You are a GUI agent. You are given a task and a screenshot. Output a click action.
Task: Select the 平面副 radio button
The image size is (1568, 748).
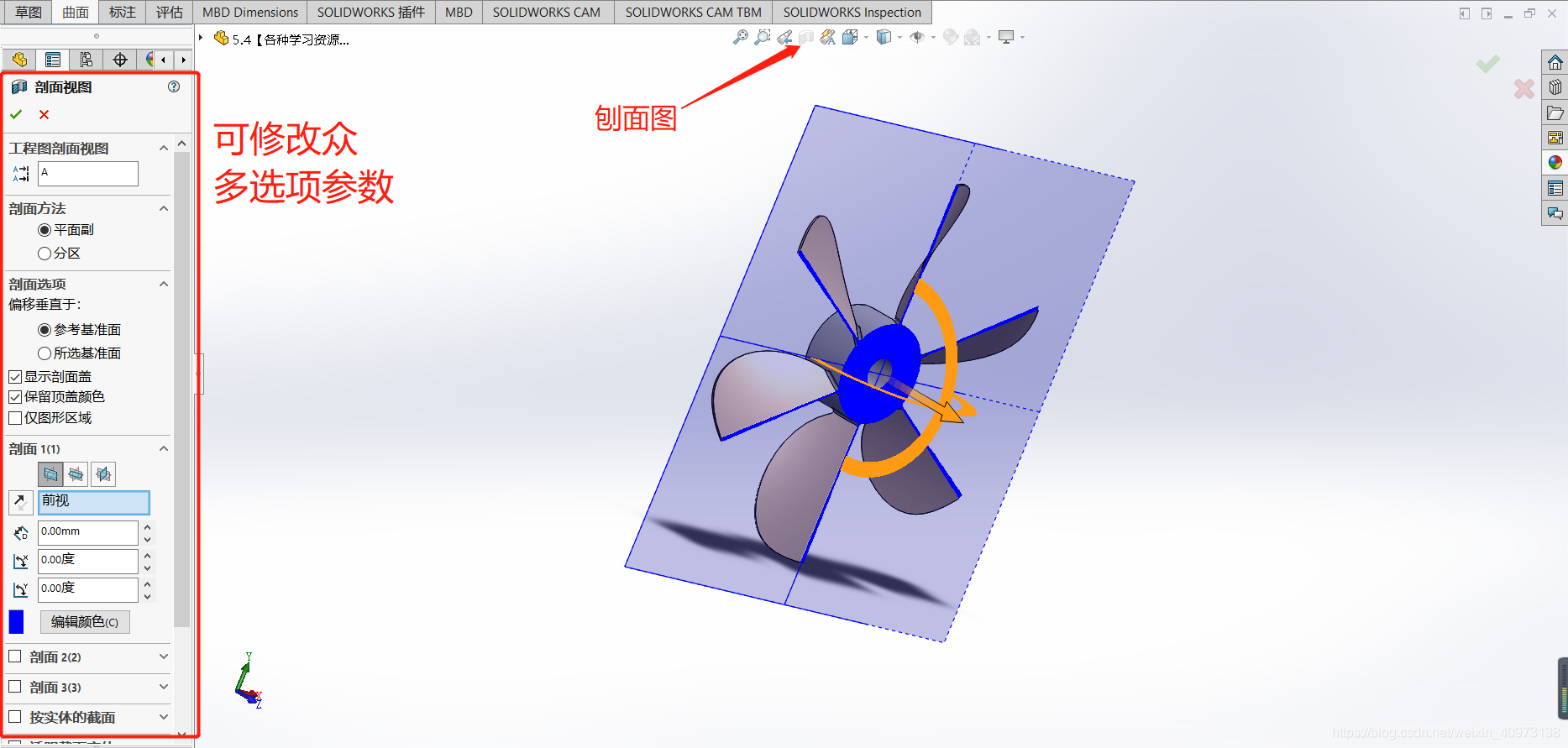pos(45,230)
